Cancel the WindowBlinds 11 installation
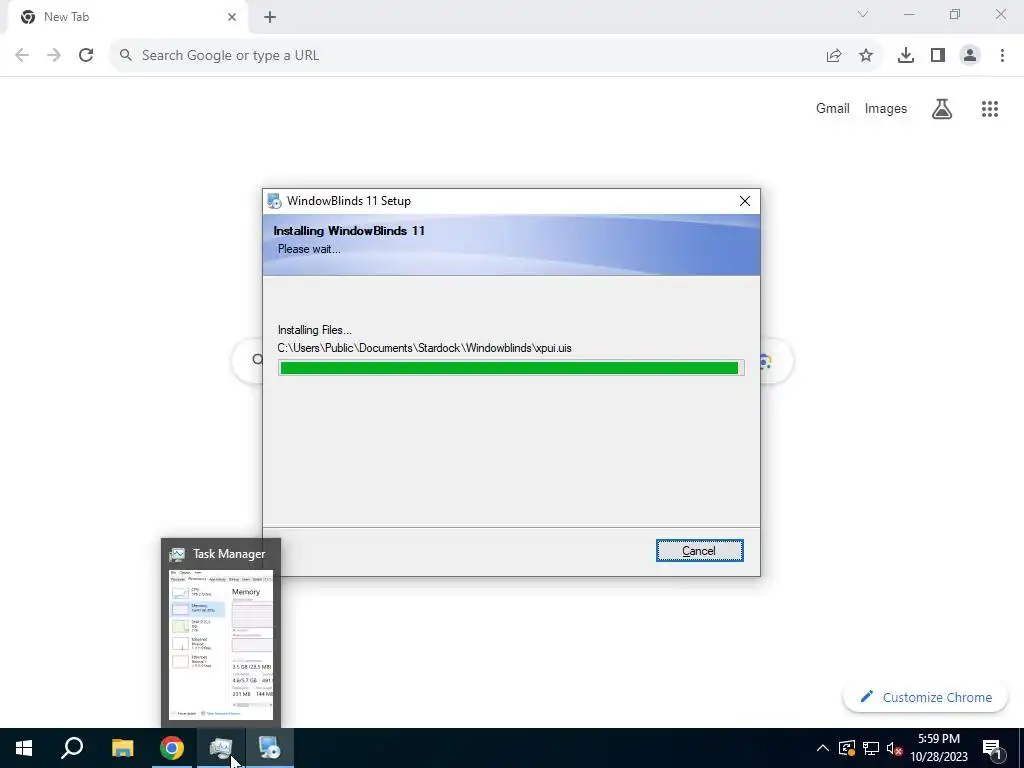This screenshot has width=1024, height=768. (x=699, y=551)
